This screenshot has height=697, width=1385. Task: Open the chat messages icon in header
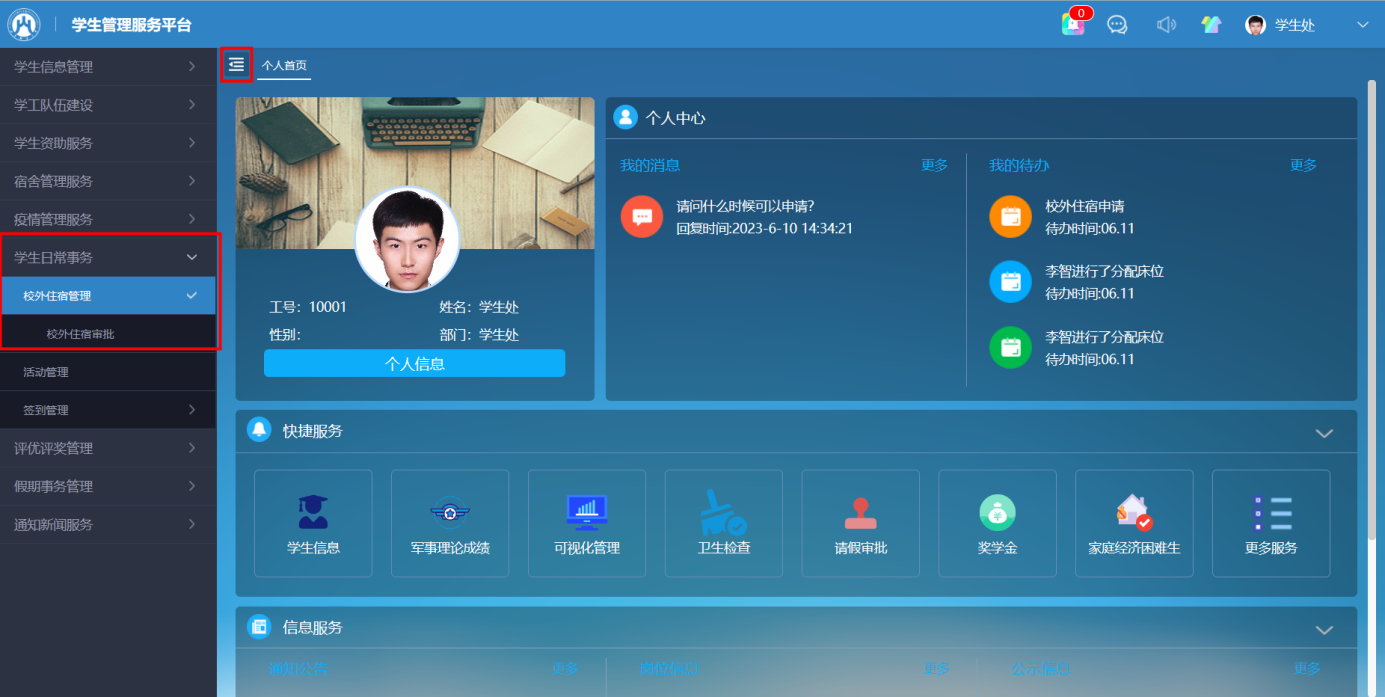coord(1117,25)
